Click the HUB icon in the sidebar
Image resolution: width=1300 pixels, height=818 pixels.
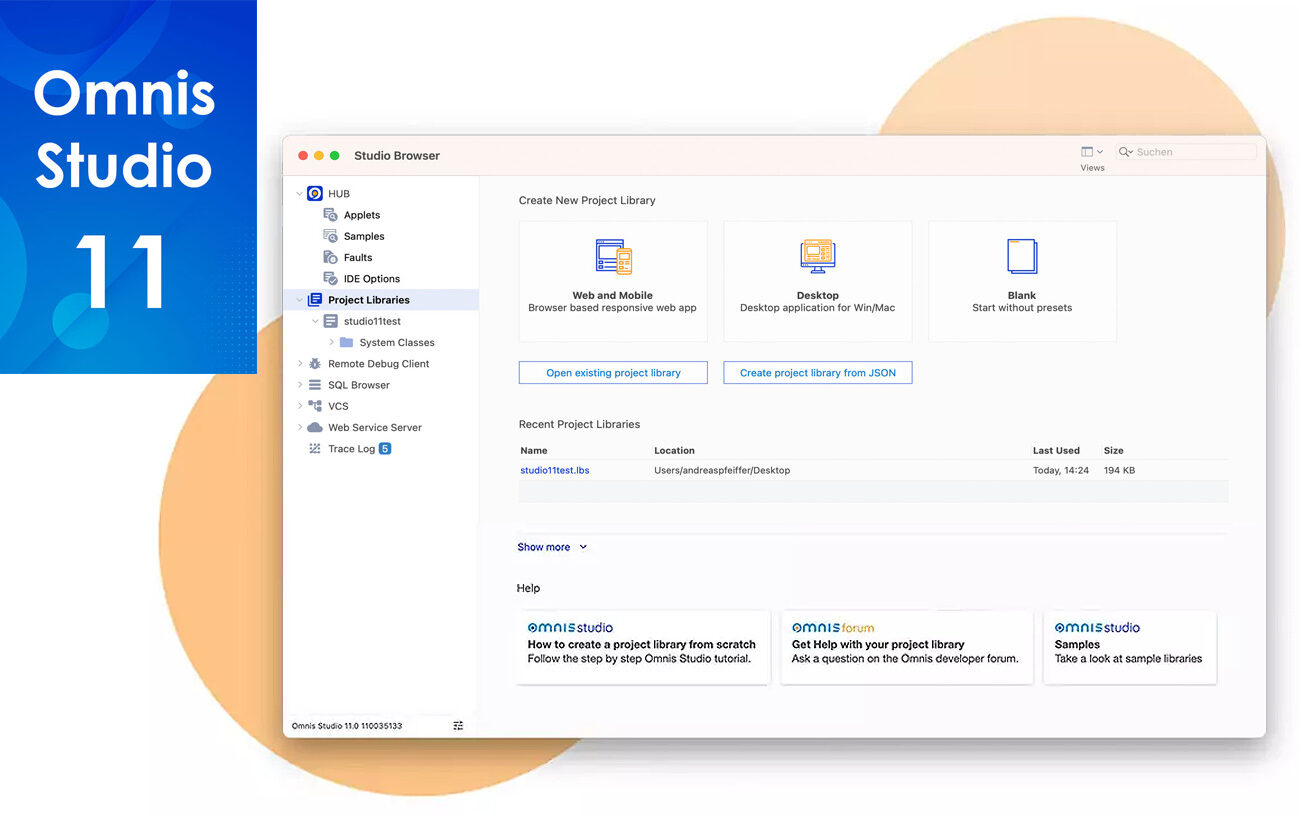[x=315, y=193]
